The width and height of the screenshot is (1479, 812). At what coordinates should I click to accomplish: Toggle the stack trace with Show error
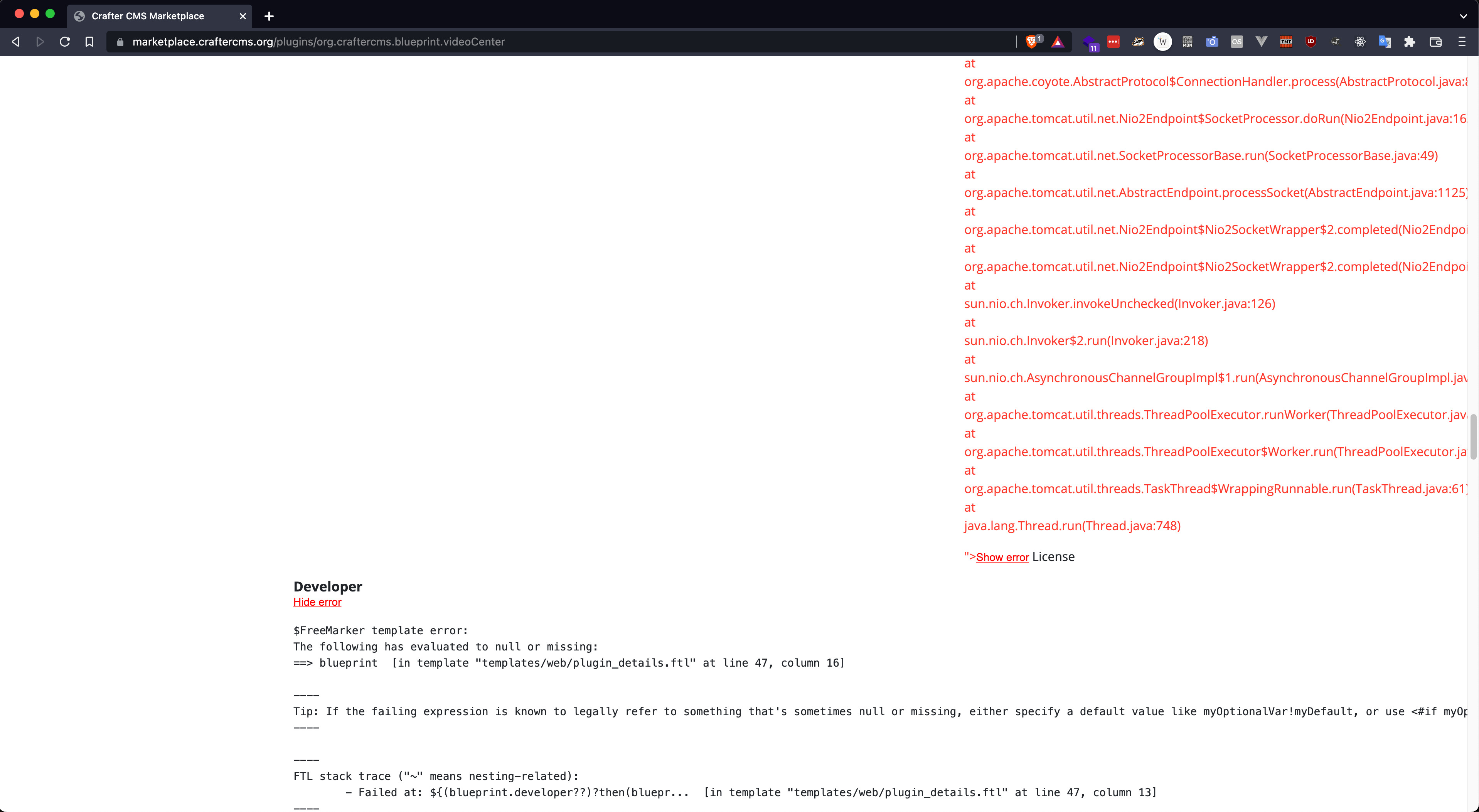(1002, 557)
